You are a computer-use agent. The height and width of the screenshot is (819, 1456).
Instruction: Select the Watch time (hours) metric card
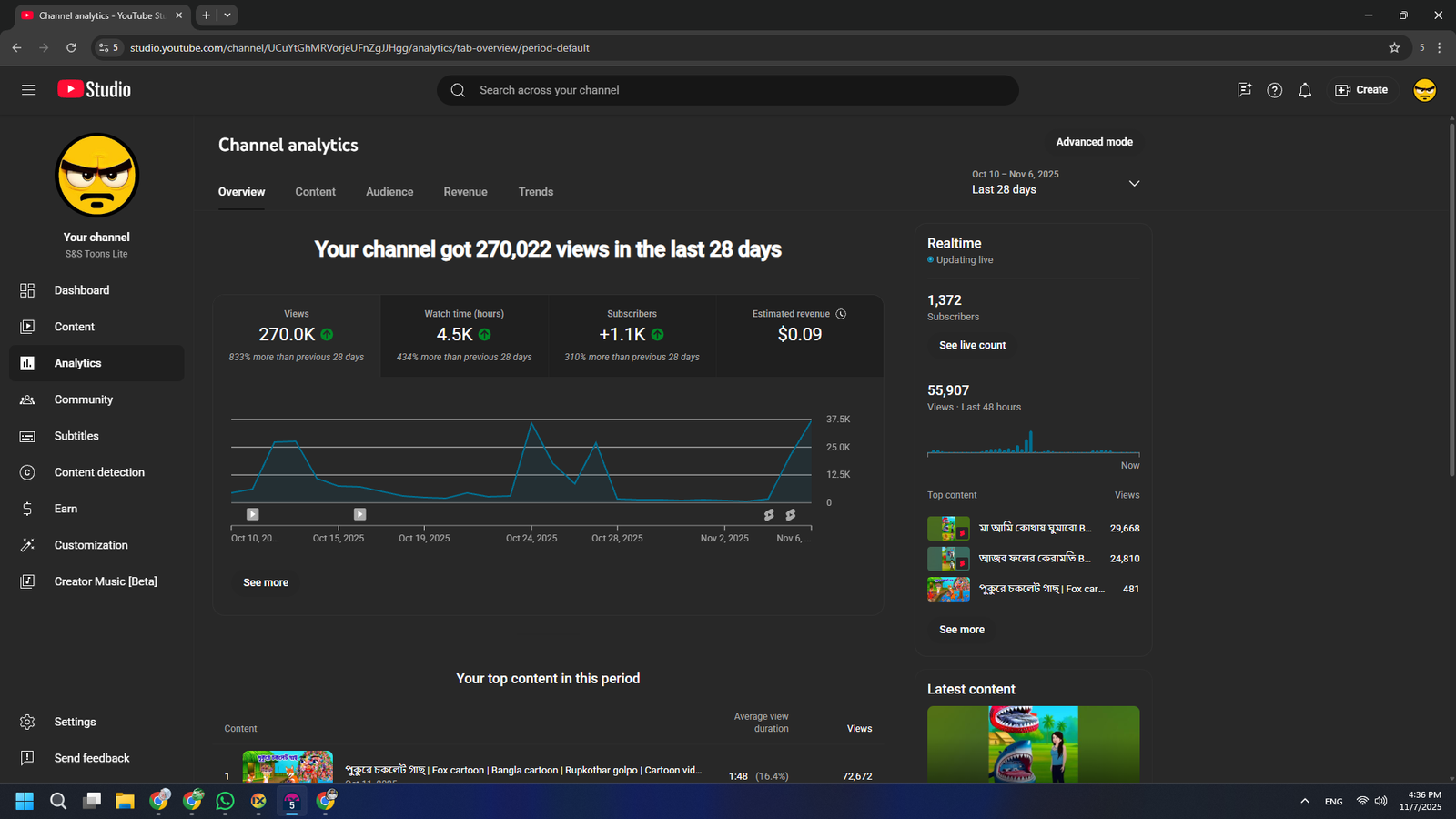point(464,335)
